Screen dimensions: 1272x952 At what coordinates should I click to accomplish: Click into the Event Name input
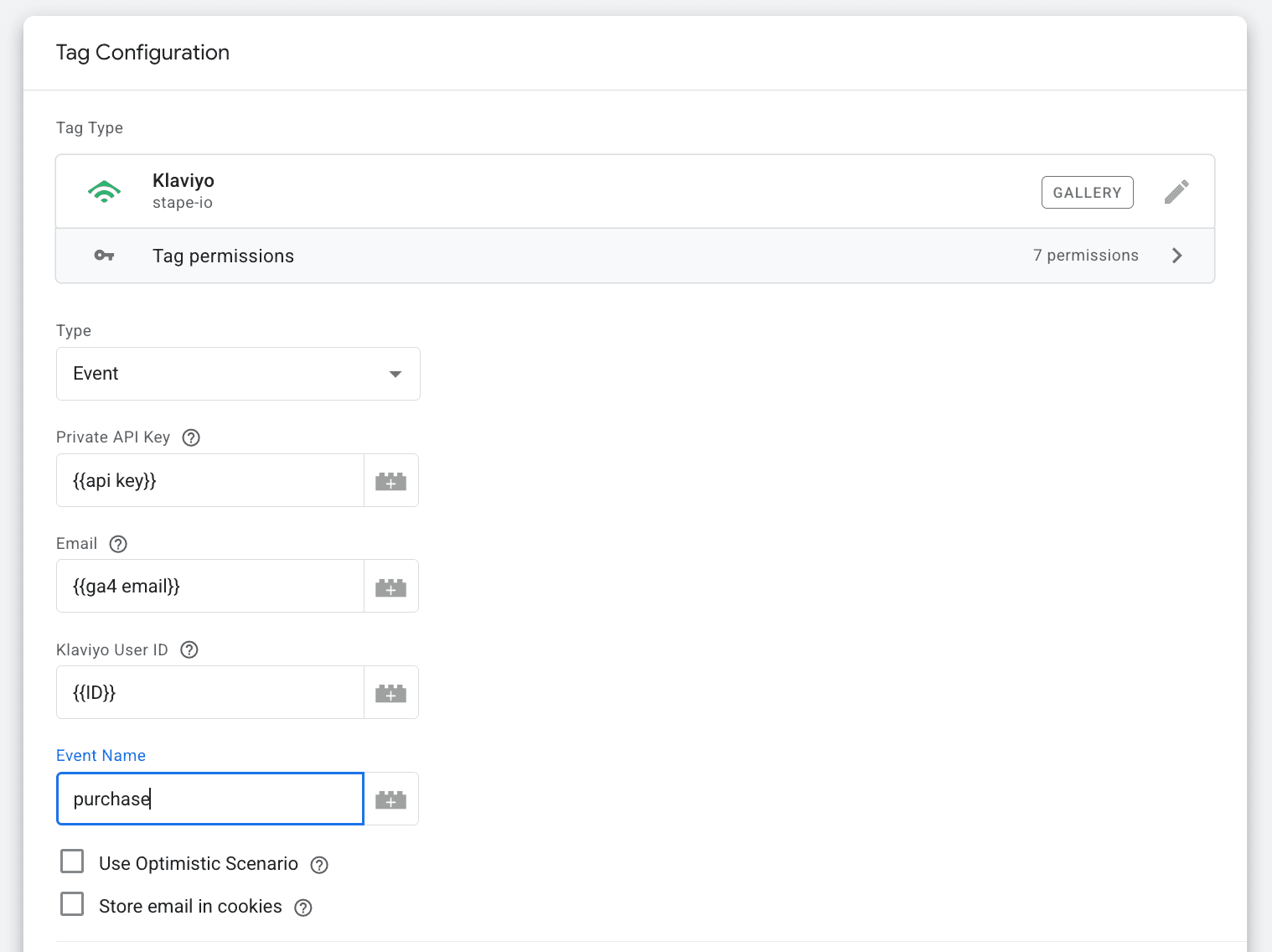point(209,799)
